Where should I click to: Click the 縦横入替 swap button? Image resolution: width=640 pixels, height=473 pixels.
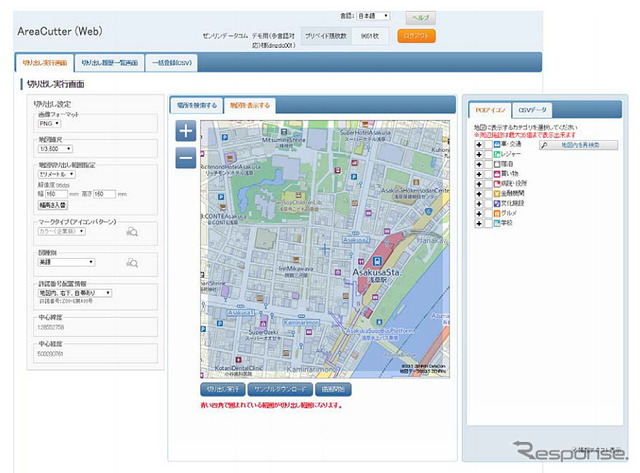[x=53, y=205]
